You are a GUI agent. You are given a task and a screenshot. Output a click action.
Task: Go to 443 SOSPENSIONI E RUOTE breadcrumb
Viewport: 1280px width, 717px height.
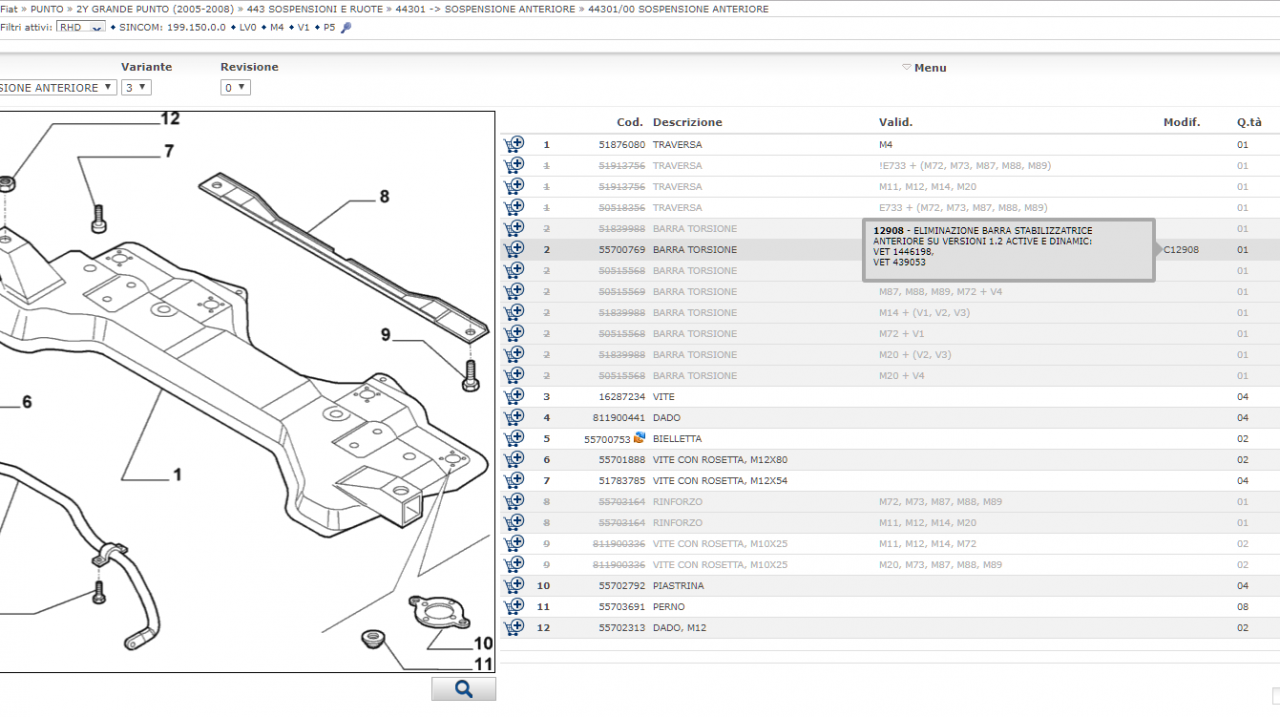coord(315,9)
